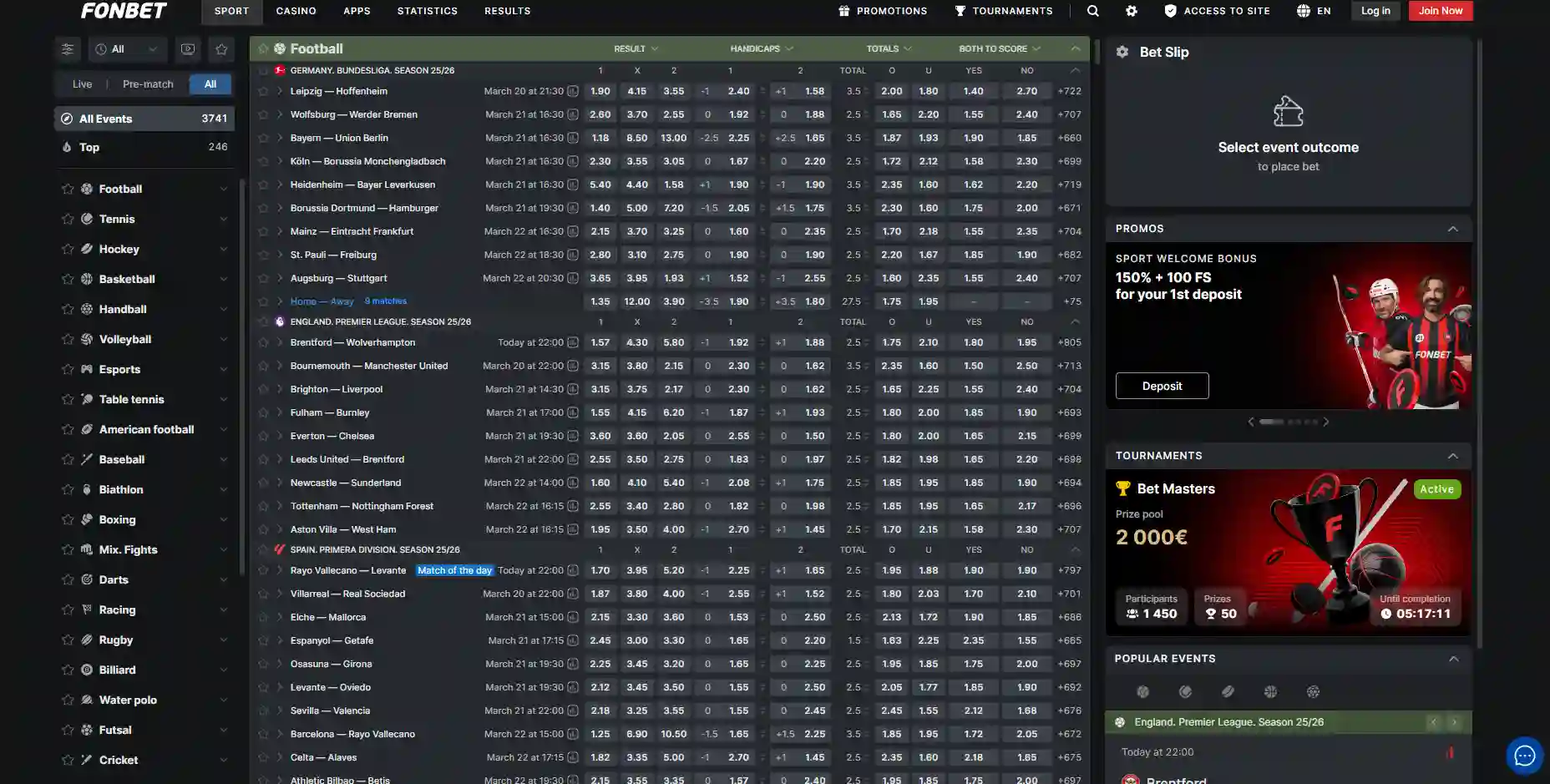The height and width of the screenshot is (784, 1550).
Task: Open the Bet Masters tournament card
Action: pos(1289,553)
